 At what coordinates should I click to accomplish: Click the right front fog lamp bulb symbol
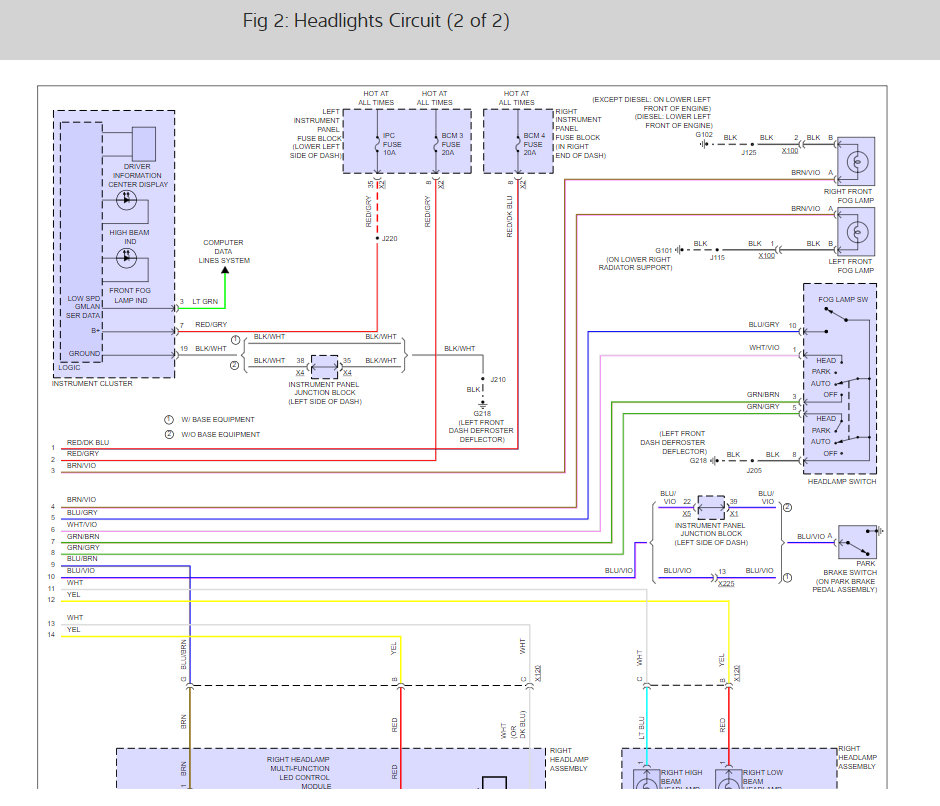pyautogui.click(x=857, y=161)
